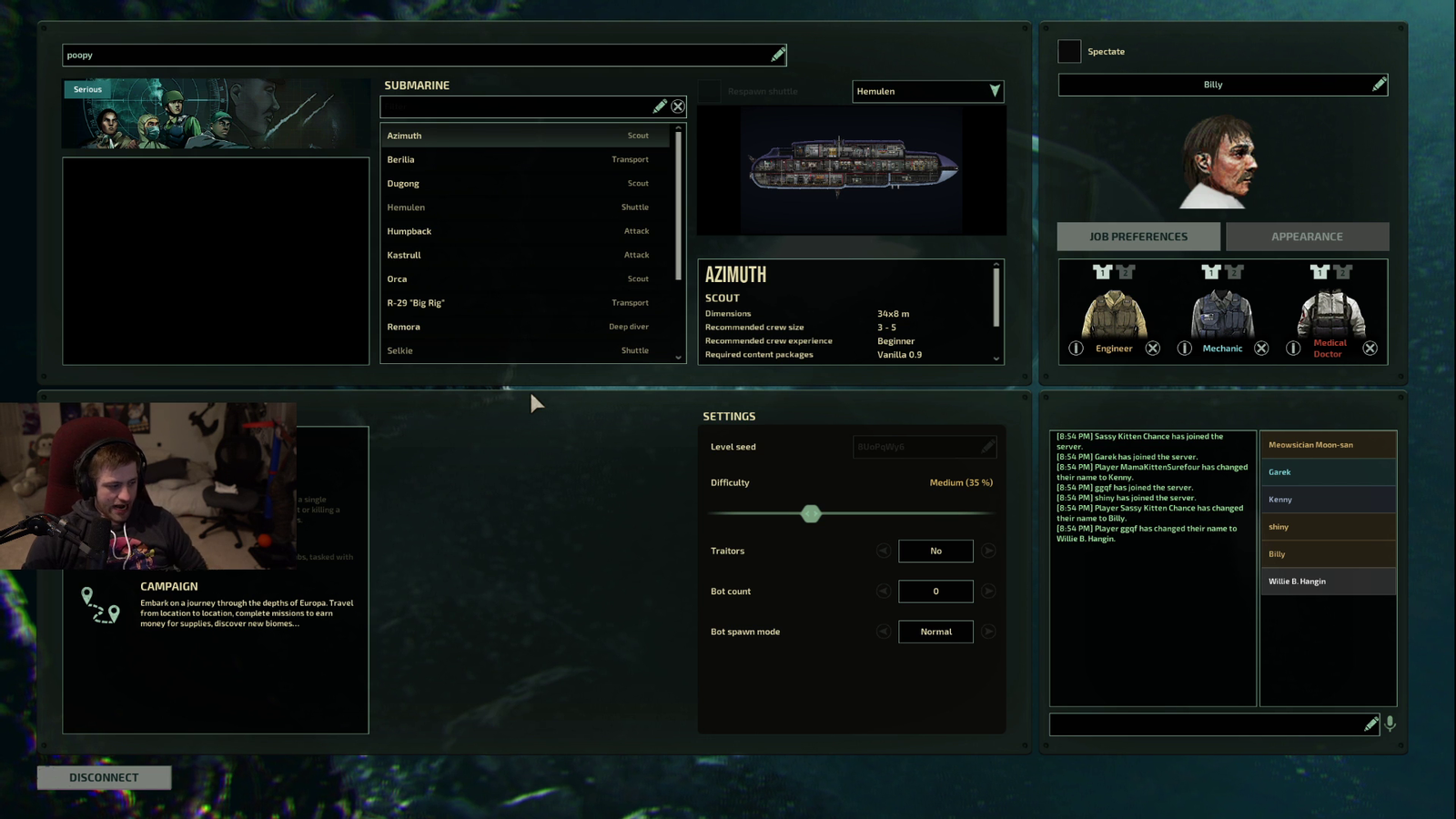This screenshot has height=819, width=1456.
Task: Select the Dugong scout submarine
Action: click(x=525, y=183)
